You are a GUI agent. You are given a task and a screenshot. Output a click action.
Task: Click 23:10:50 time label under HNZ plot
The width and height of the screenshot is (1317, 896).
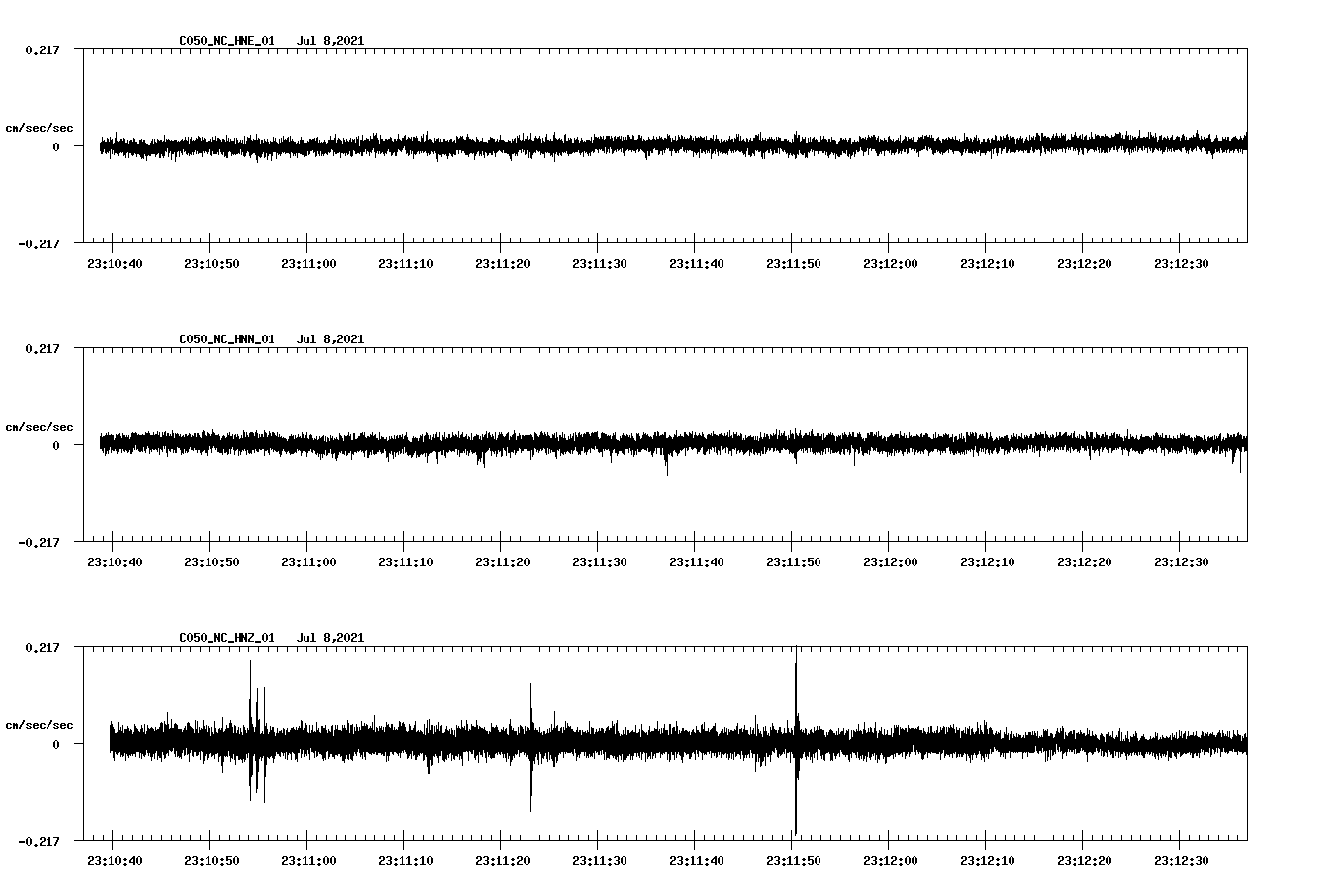(x=211, y=860)
